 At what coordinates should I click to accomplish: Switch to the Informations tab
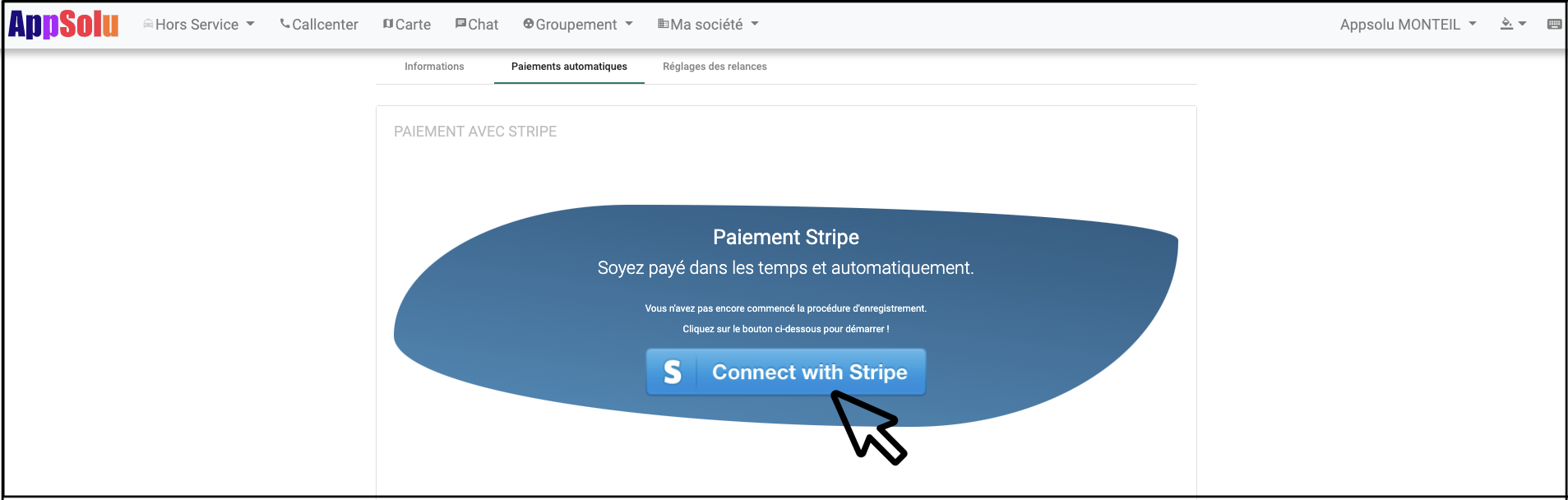pos(434,67)
